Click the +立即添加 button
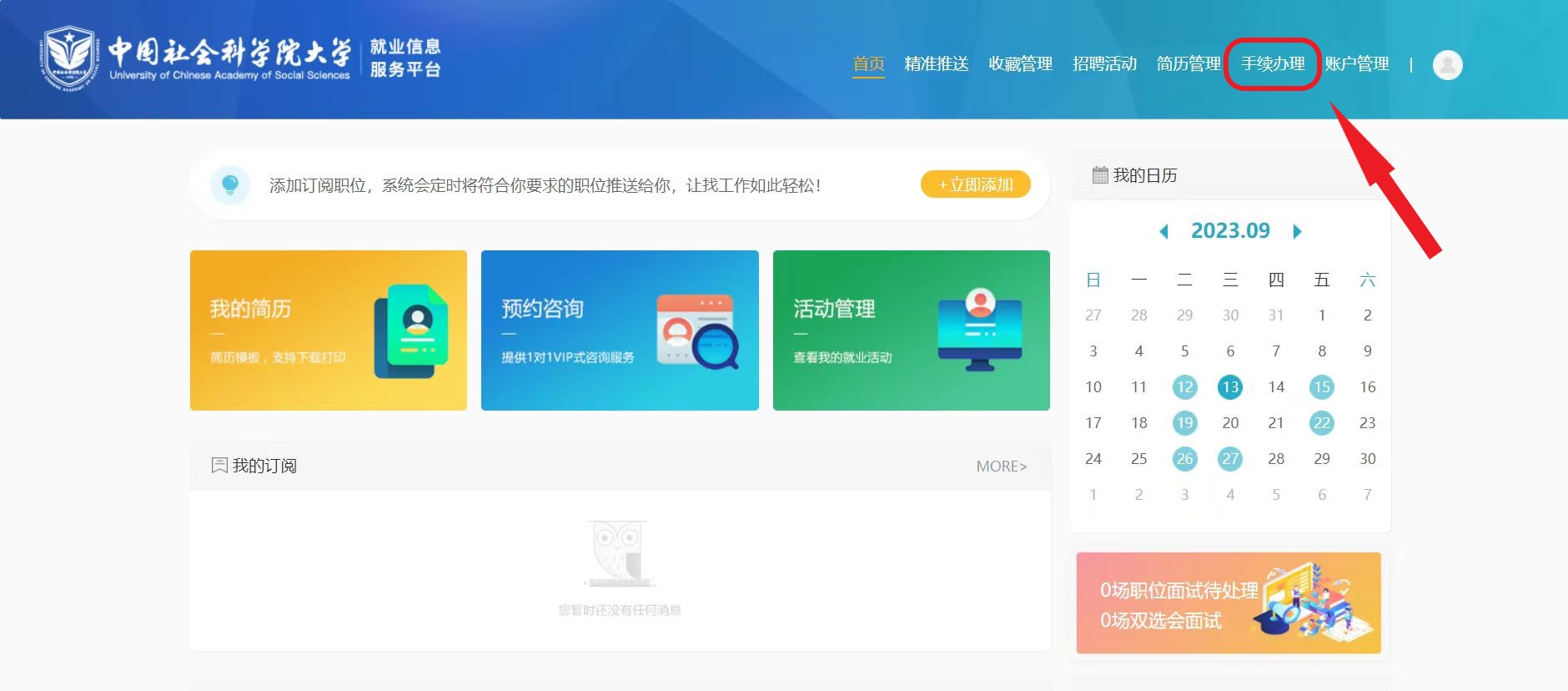Screen dimensions: 1568x691 click(975, 184)
